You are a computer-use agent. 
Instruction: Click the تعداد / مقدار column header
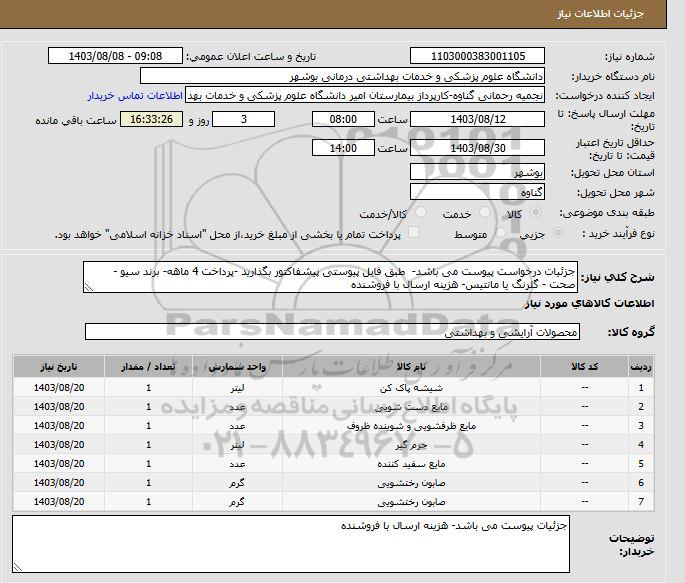pos(148,366)
